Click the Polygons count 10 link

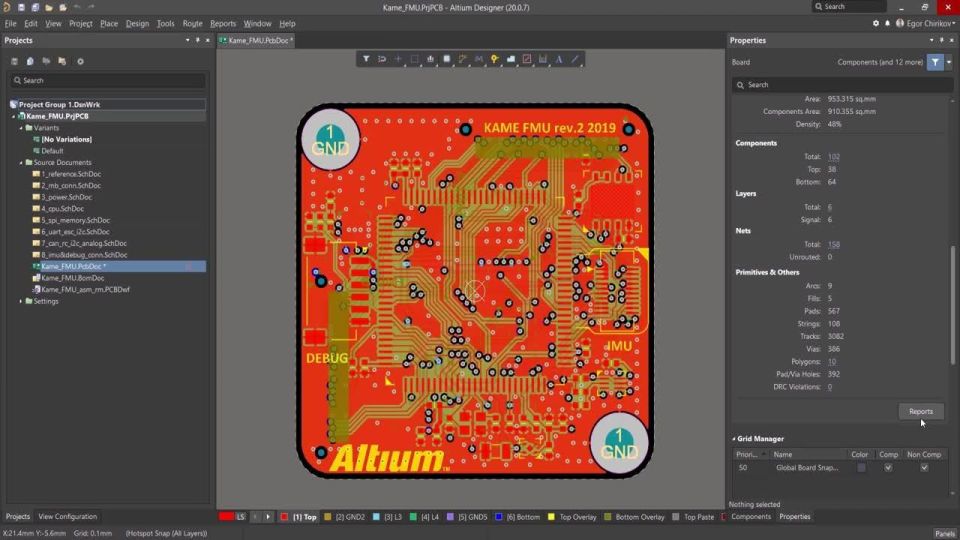(831, 362)
